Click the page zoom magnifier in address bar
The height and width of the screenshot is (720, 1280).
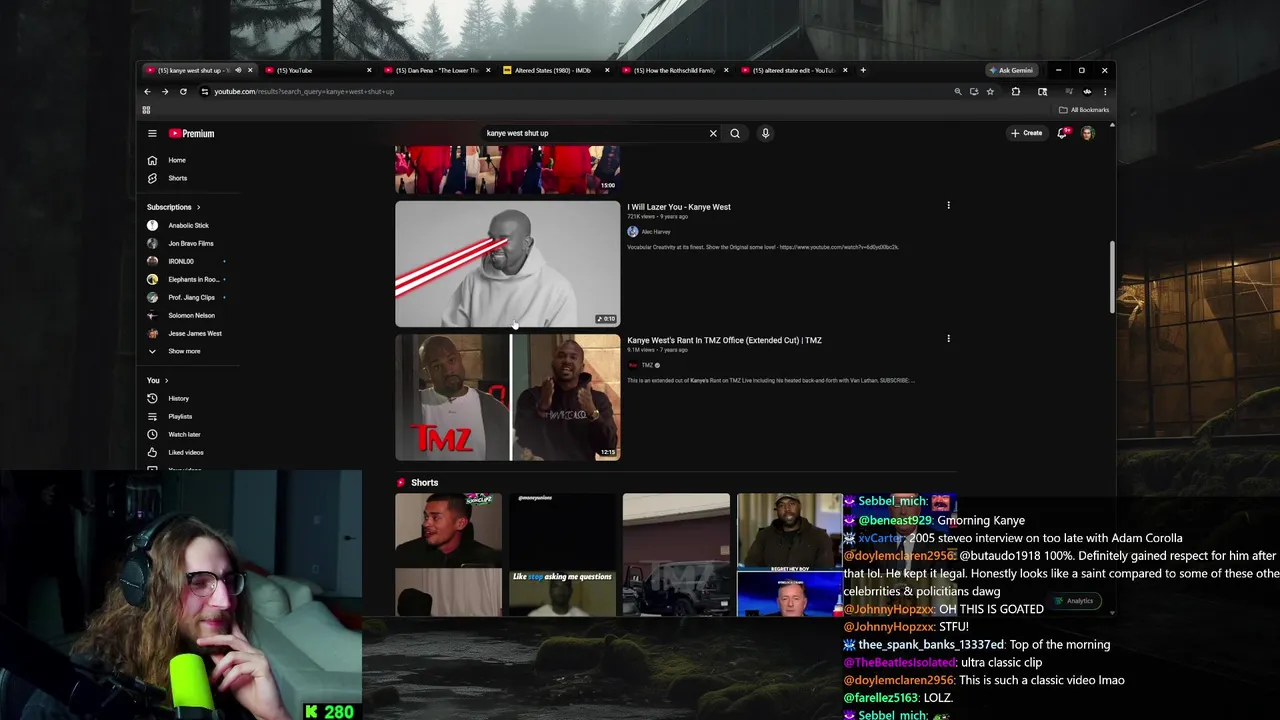tap(958, 91)
